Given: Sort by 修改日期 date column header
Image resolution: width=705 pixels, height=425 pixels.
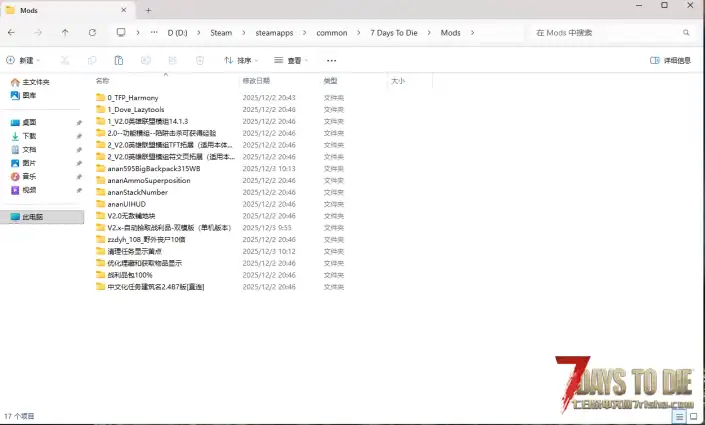Looking at the screenshot, I should pos(256,81).
